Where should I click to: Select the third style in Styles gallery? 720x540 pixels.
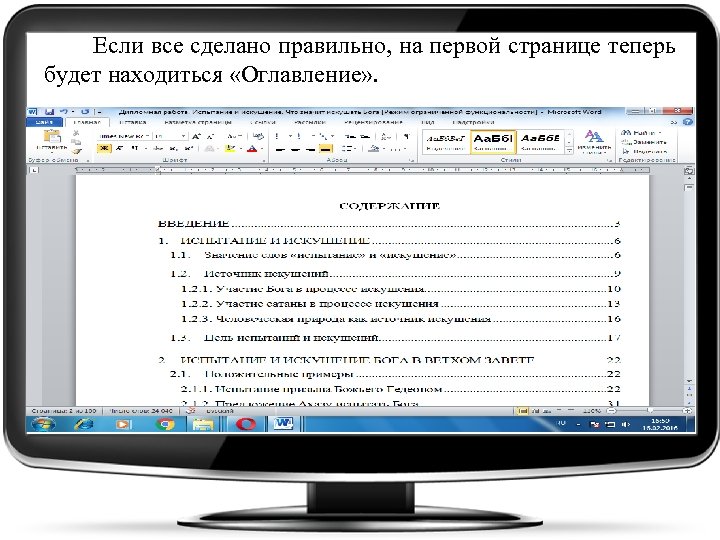tap(540, 142)
